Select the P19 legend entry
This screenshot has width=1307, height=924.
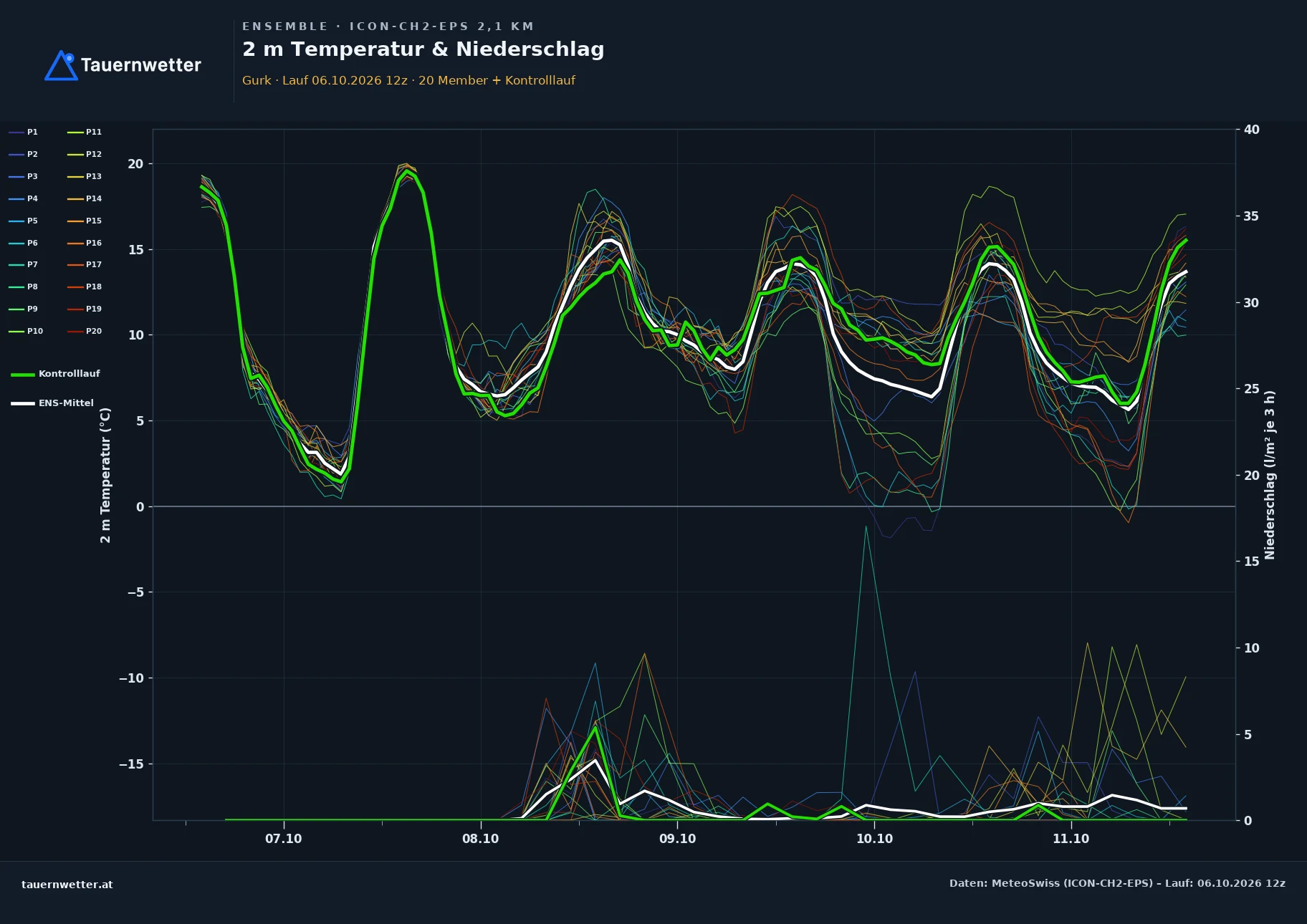85,309
